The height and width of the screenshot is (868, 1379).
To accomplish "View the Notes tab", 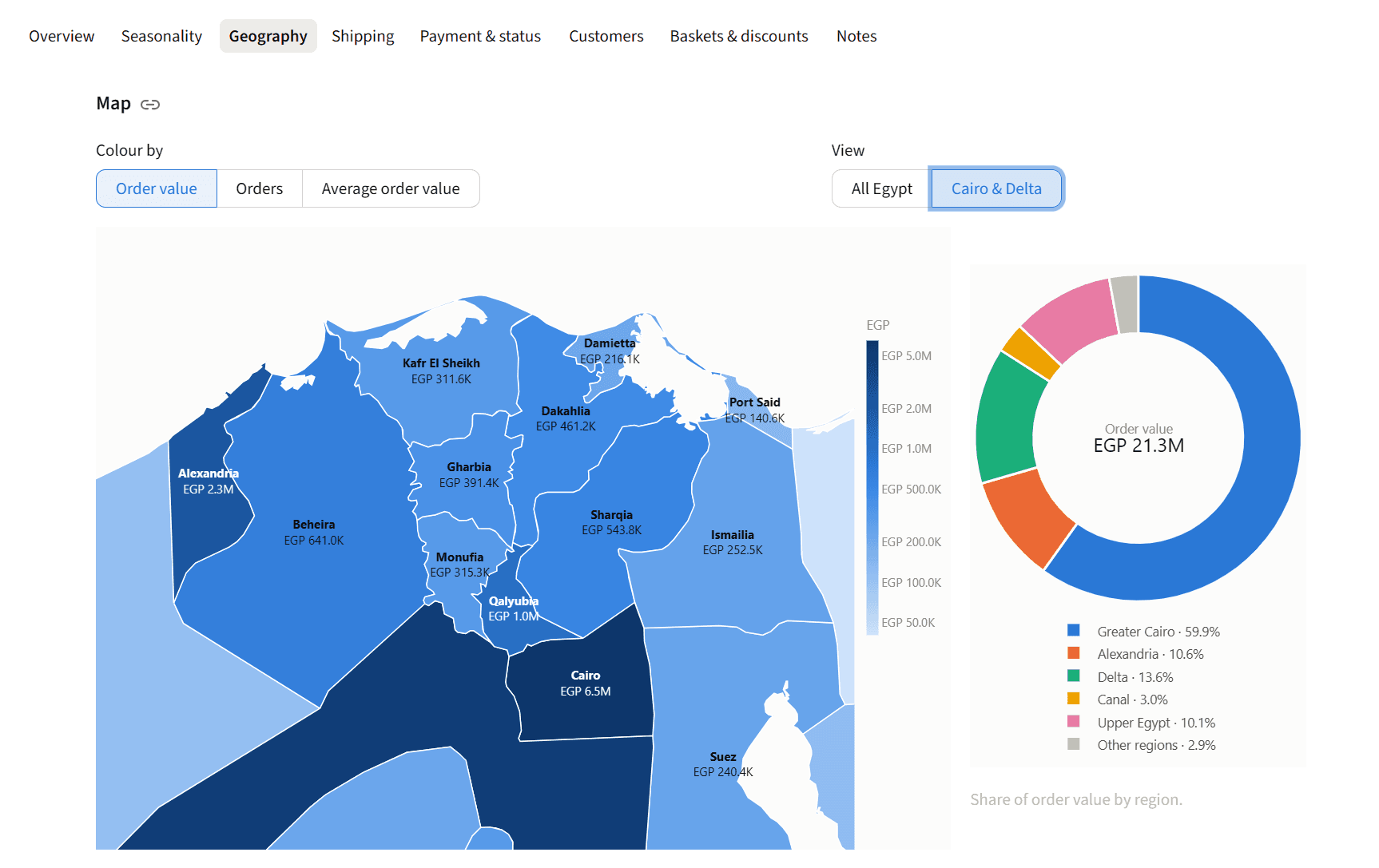I will [856, 36].
